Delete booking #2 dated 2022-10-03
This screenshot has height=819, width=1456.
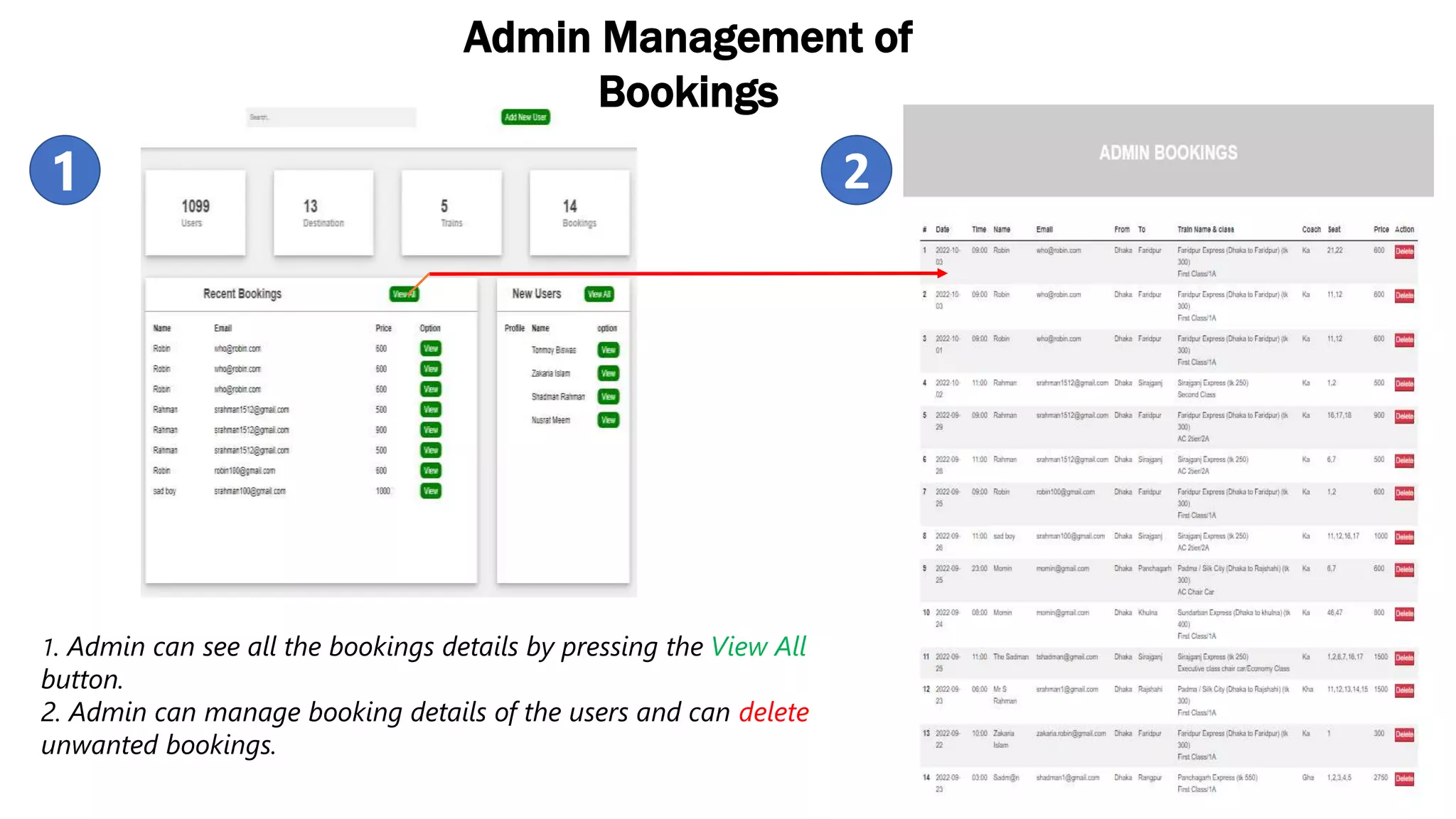pyautogui.click(x=1404, y=296)
